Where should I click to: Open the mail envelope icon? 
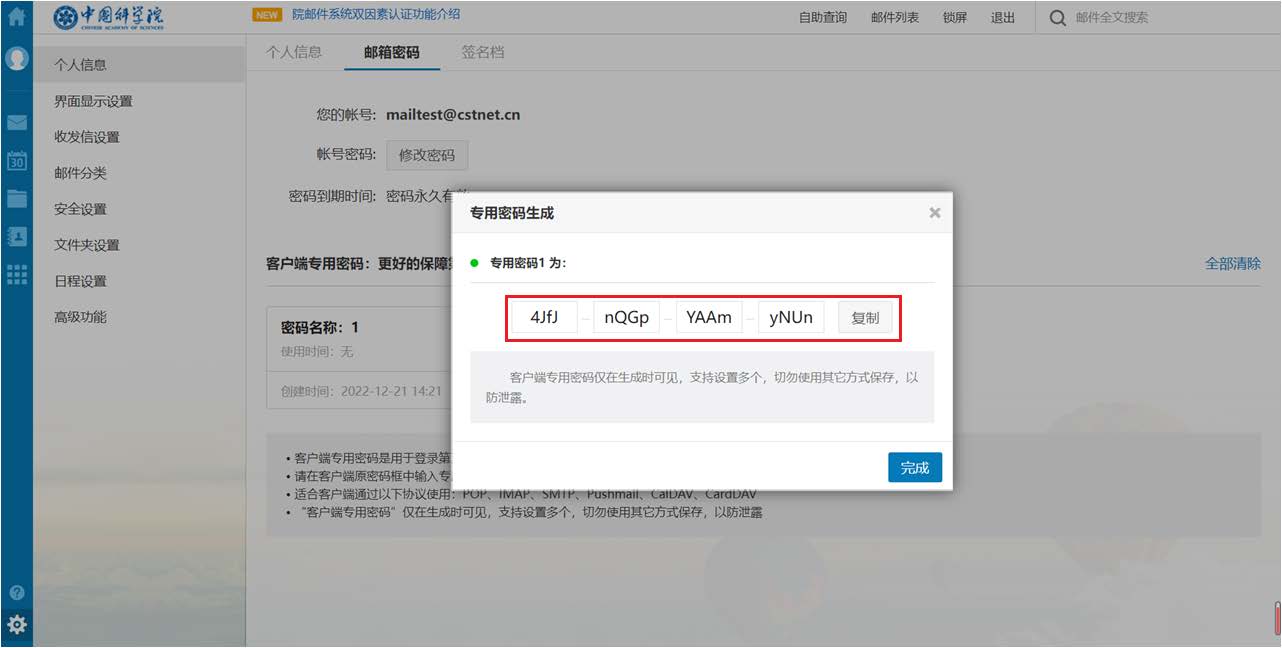pos(16,123)
